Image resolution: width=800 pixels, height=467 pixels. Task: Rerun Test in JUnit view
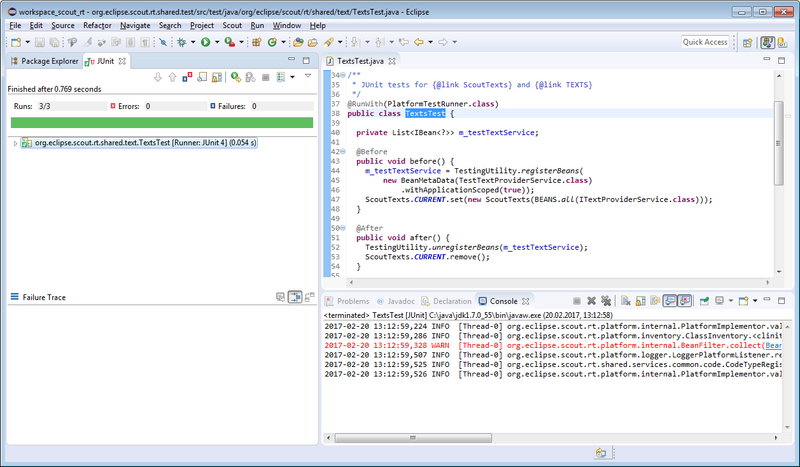click(x=236, y=77)
